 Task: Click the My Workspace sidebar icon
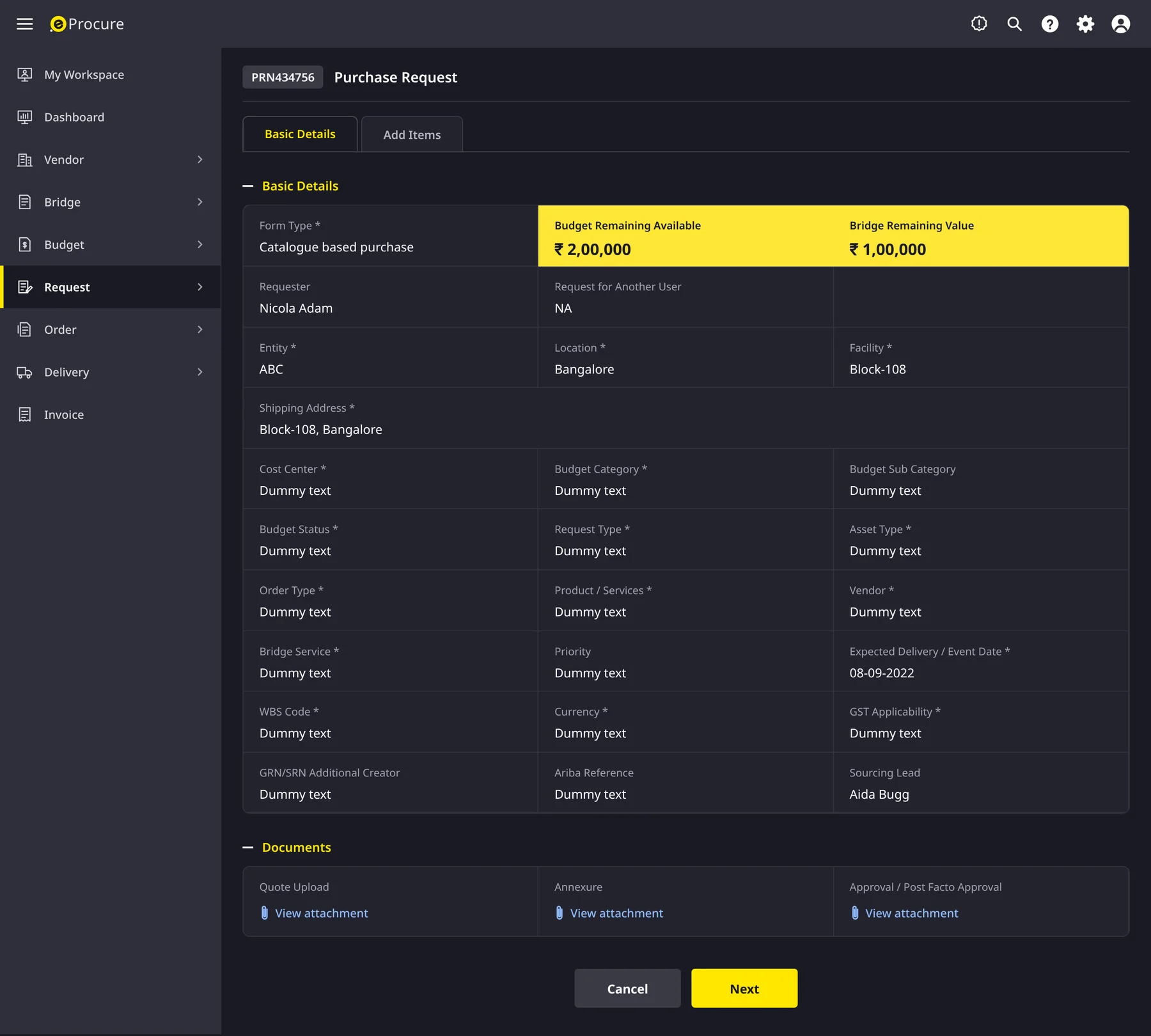click(x=24, y=75)
